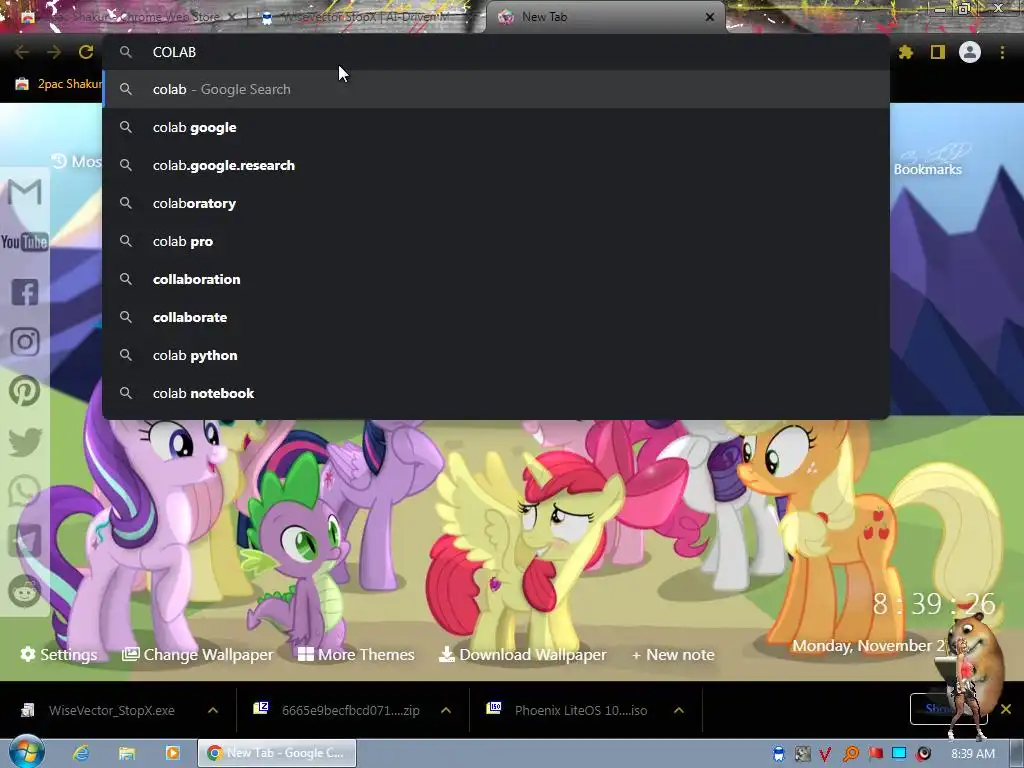Viewport: 1024px width, 768px height.
Task: Open the 6665e9becfbcd071 zip download
Action: [x=336, y=711]
